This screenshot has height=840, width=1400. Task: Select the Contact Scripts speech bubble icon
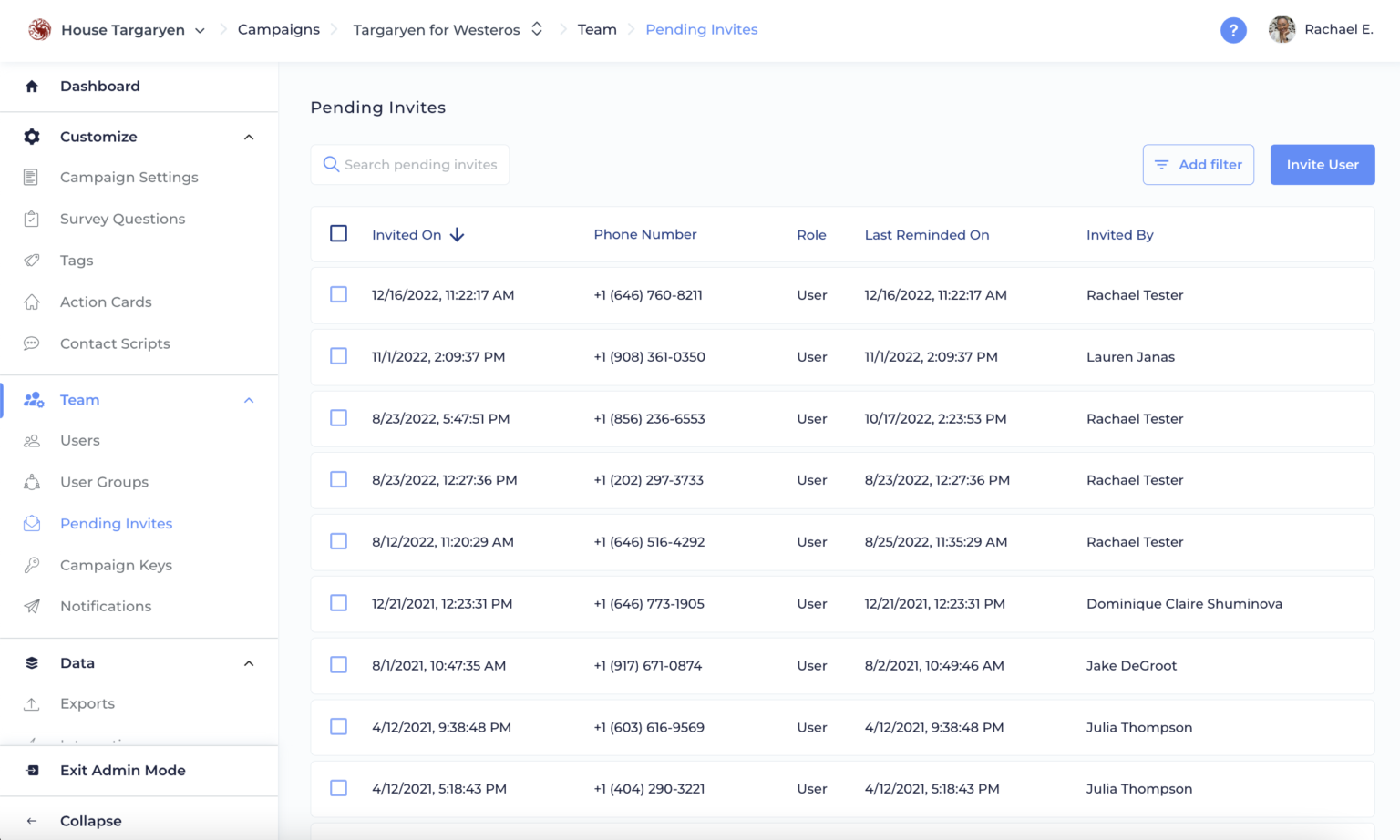click(x=32, y=343)
